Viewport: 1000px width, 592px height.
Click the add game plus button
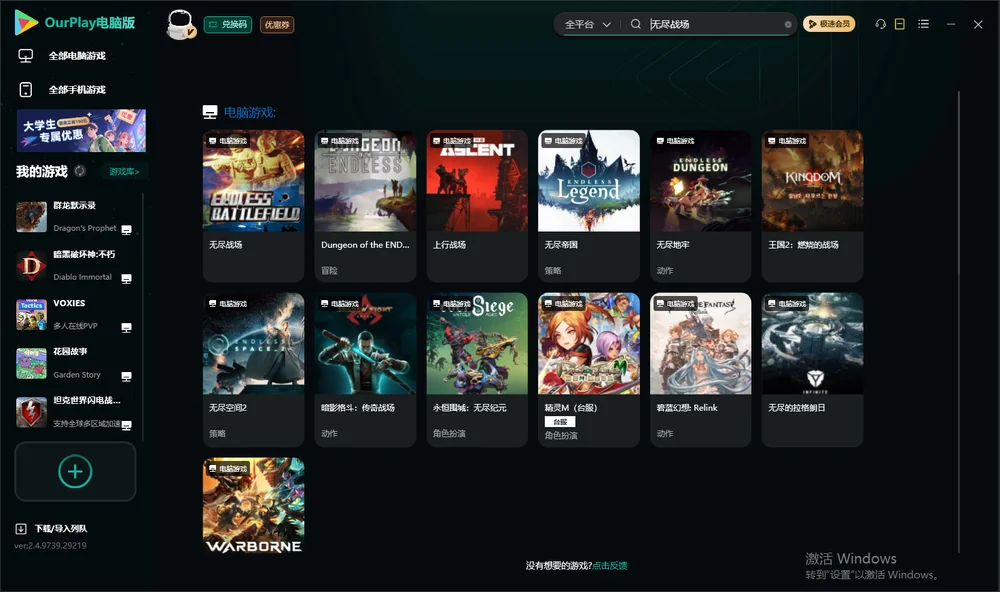click(x=75, y=471)
